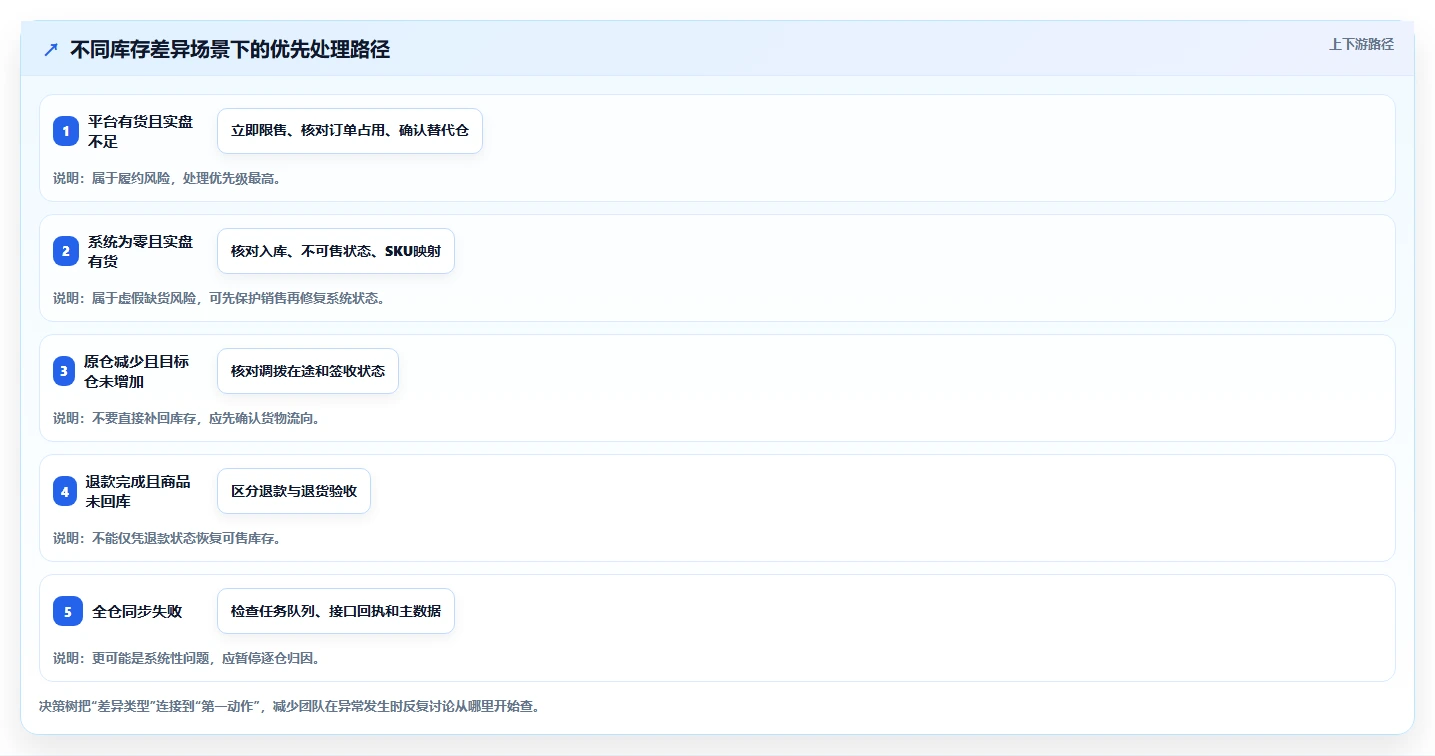Click the note about 虚假缺货风险
This screenshot has height=756, width=1435.
(x=223, y=298)
